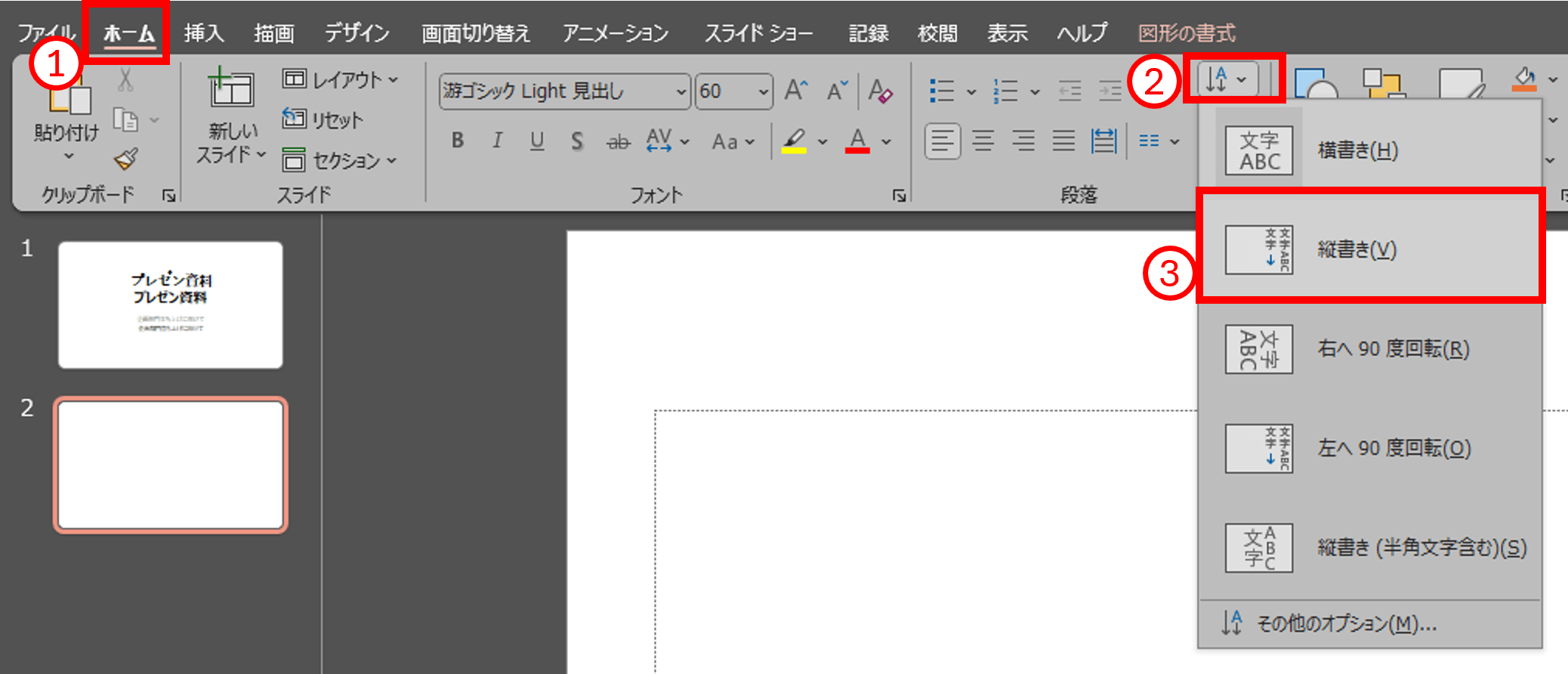1568x674 pixels.
Task: Click the Cut scissors icon
Action: pos(126,79)
